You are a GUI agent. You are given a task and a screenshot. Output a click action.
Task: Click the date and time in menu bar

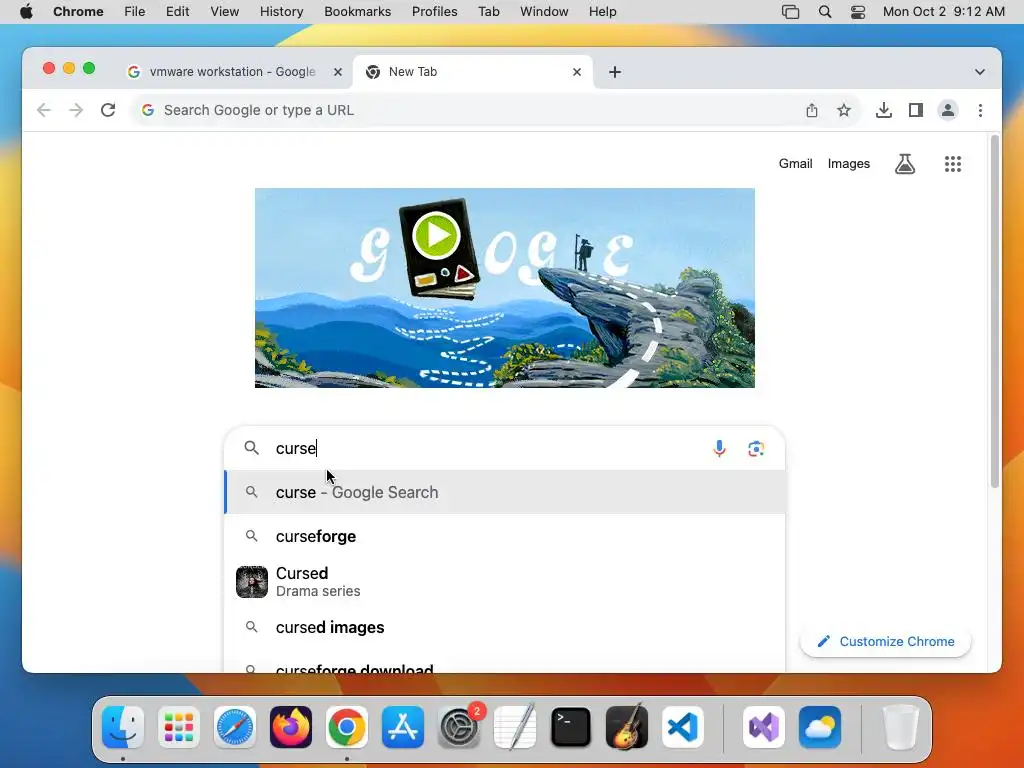[x=944, y=12]
